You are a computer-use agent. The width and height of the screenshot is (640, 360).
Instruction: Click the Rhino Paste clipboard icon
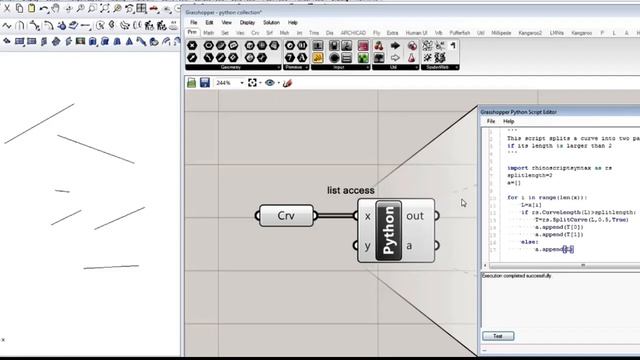click(x=31, y=8)
